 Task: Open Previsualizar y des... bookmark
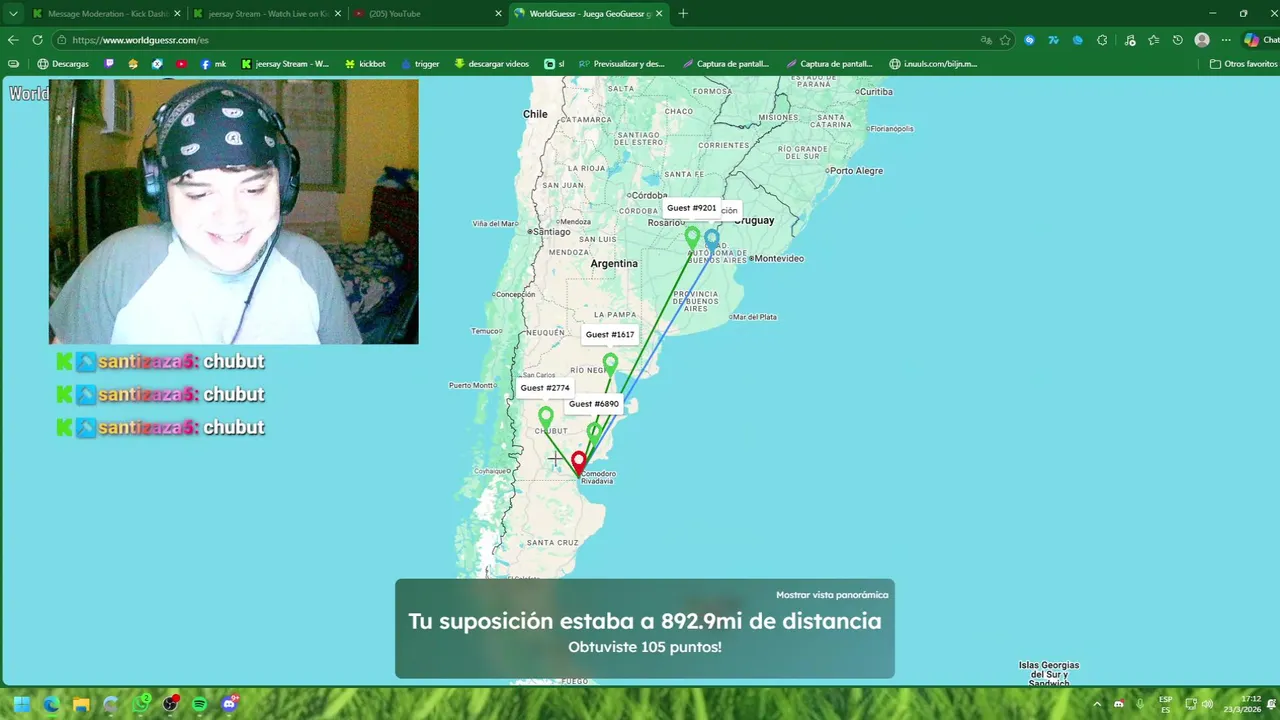(x=621, y=64)
